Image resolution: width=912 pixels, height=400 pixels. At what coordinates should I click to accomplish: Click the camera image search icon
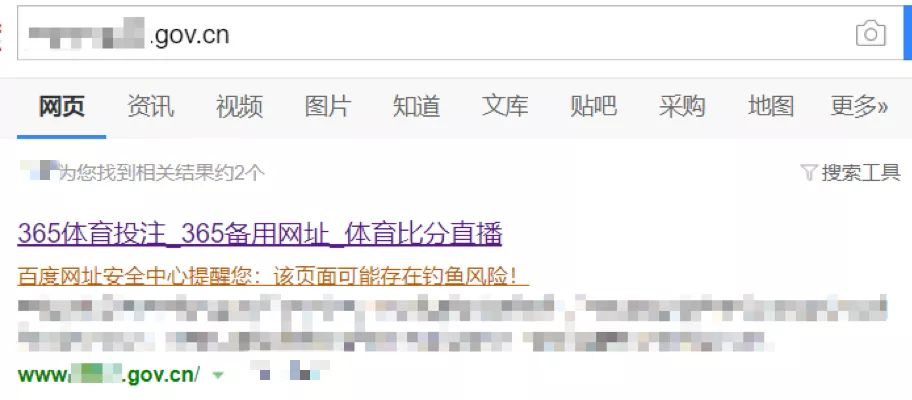pyautogui.click(x=871, y=34)
